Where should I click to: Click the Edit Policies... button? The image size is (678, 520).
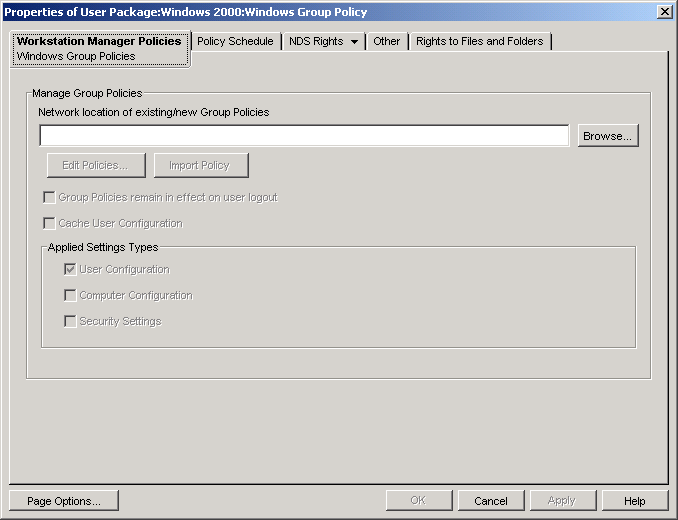click(x=96, y=166)
